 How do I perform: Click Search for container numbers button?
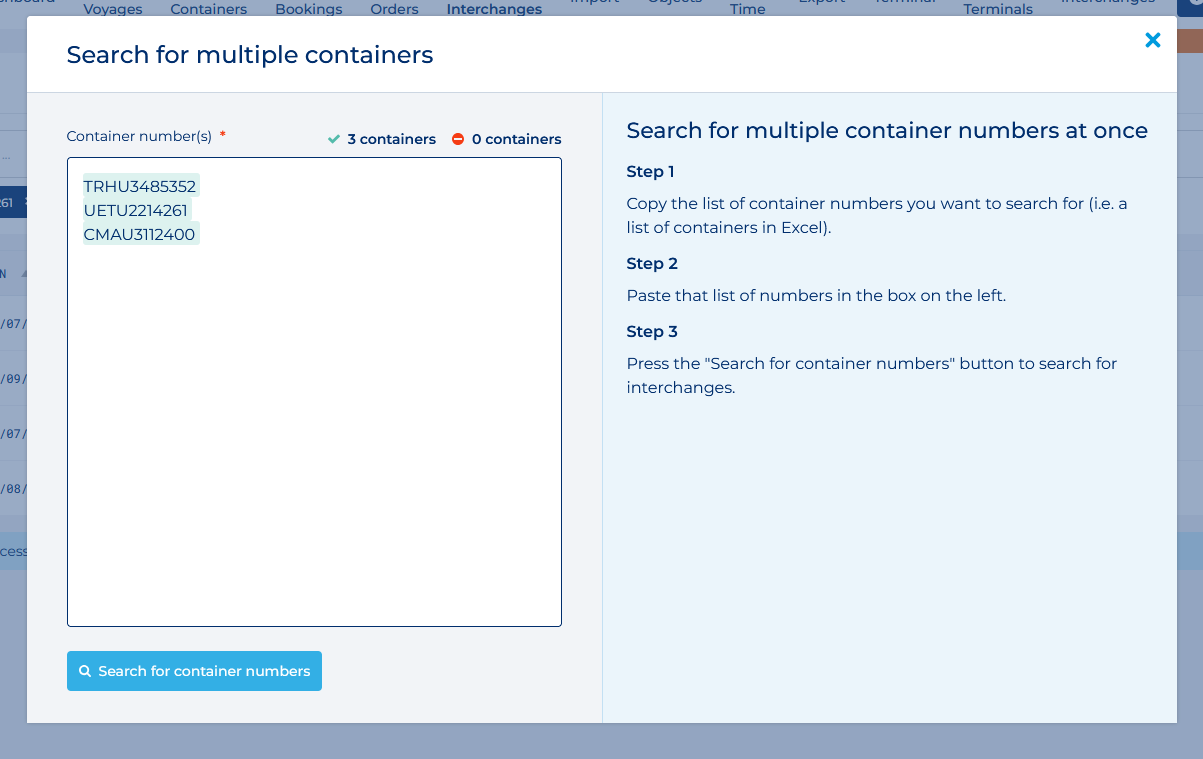194,671
